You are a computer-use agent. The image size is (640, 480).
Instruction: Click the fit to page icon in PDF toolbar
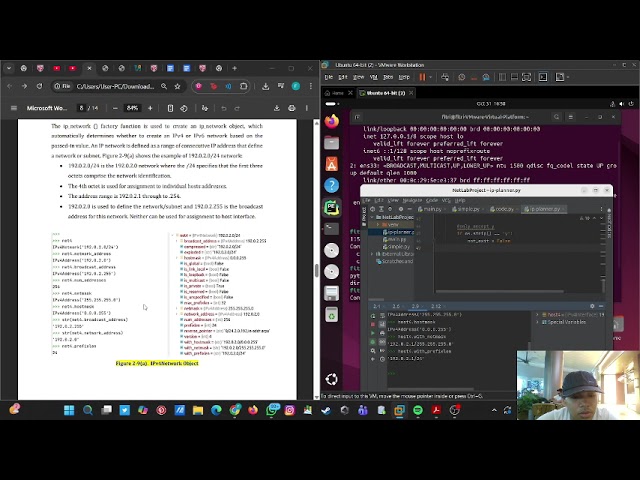[x=170, y=108]
